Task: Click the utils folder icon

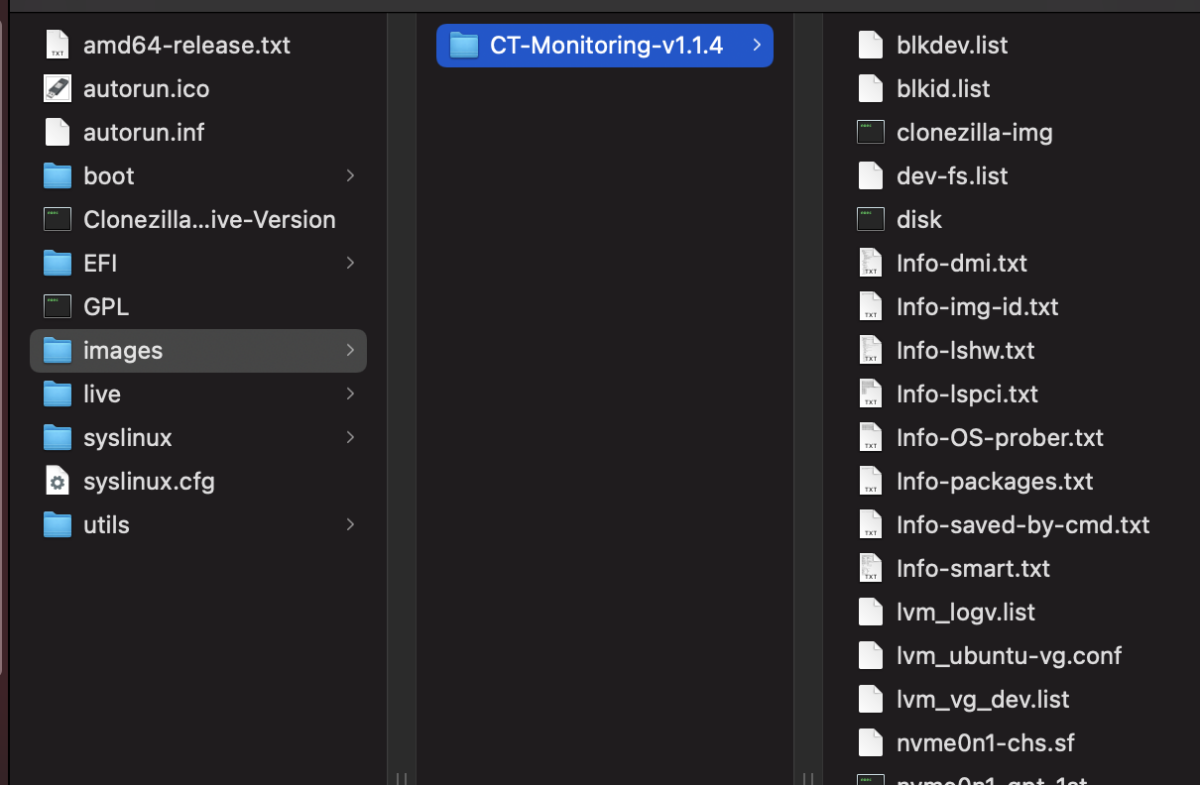Action: tap(58, 525)
